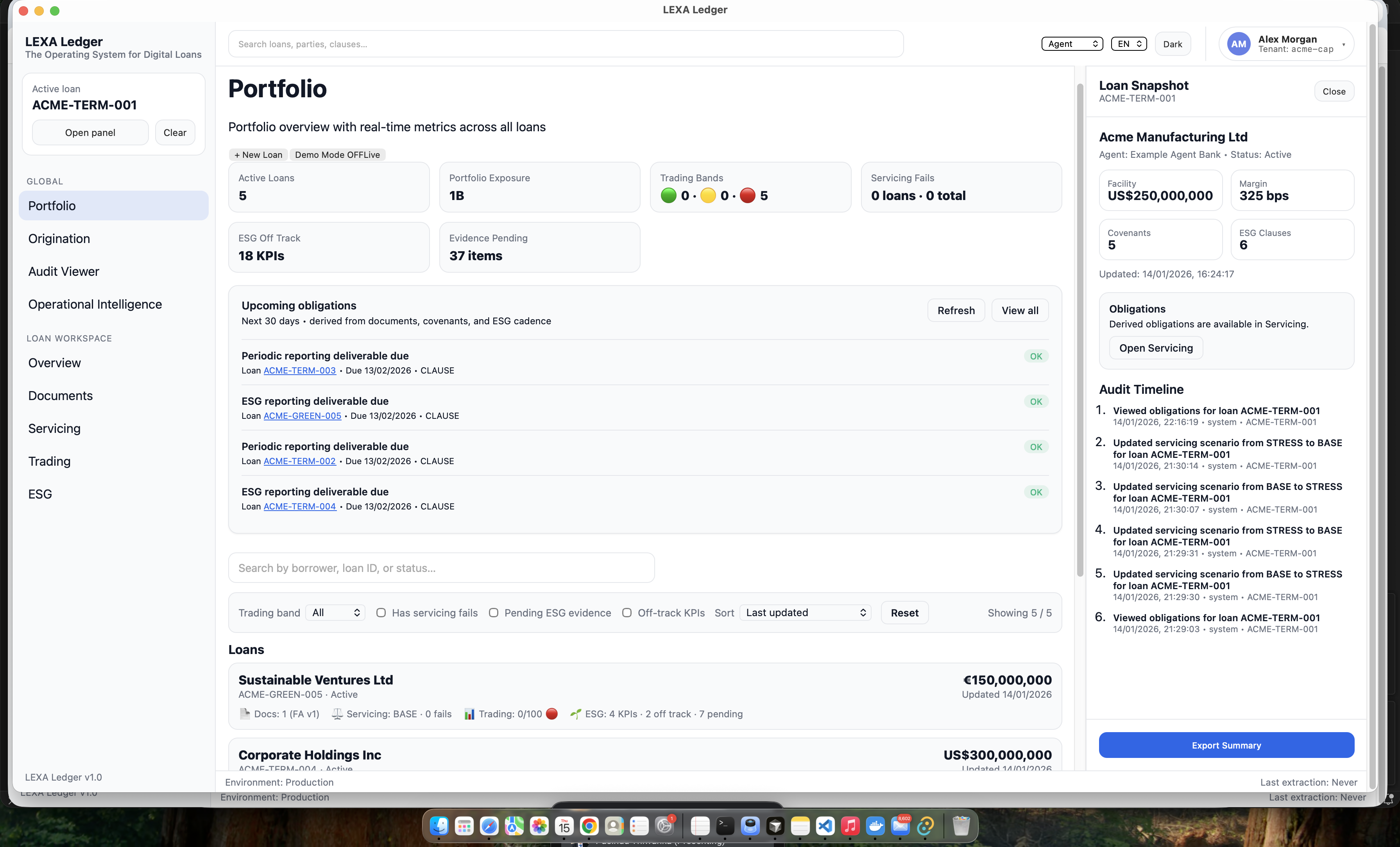
Task: Click the Docs file icon on Sustainable Ventures loan
Action: coord(245,713)
